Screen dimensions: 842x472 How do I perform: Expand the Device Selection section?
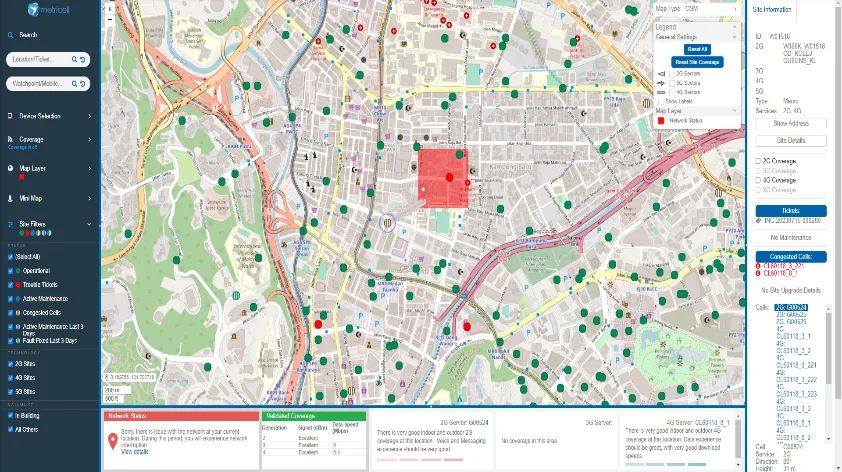(90, 116)
